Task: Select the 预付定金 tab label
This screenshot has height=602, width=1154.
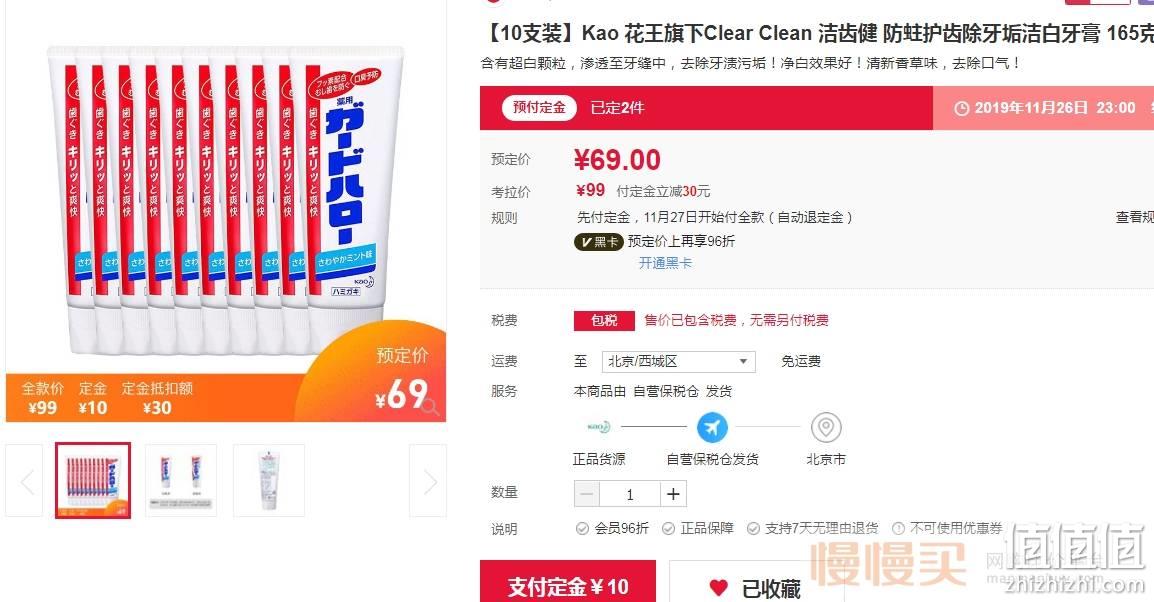Action: 539,107
